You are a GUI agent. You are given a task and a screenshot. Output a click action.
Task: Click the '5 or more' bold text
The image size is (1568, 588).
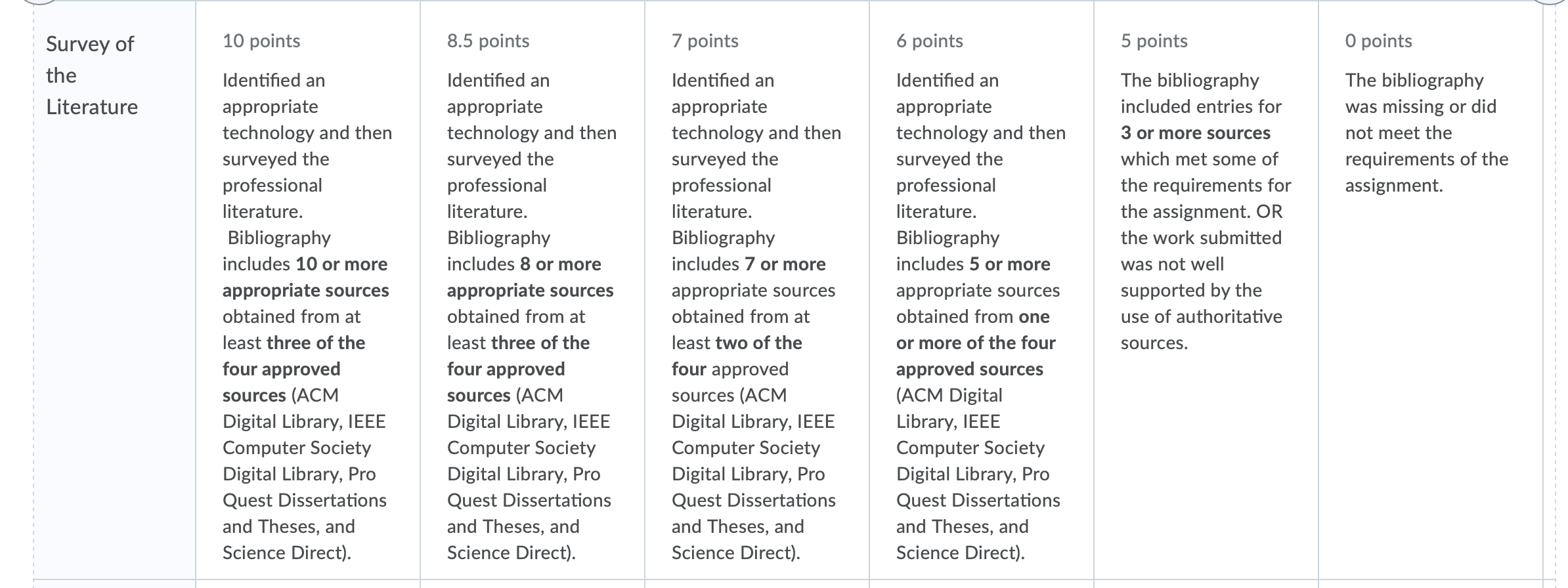click(x=1009, y=264)
